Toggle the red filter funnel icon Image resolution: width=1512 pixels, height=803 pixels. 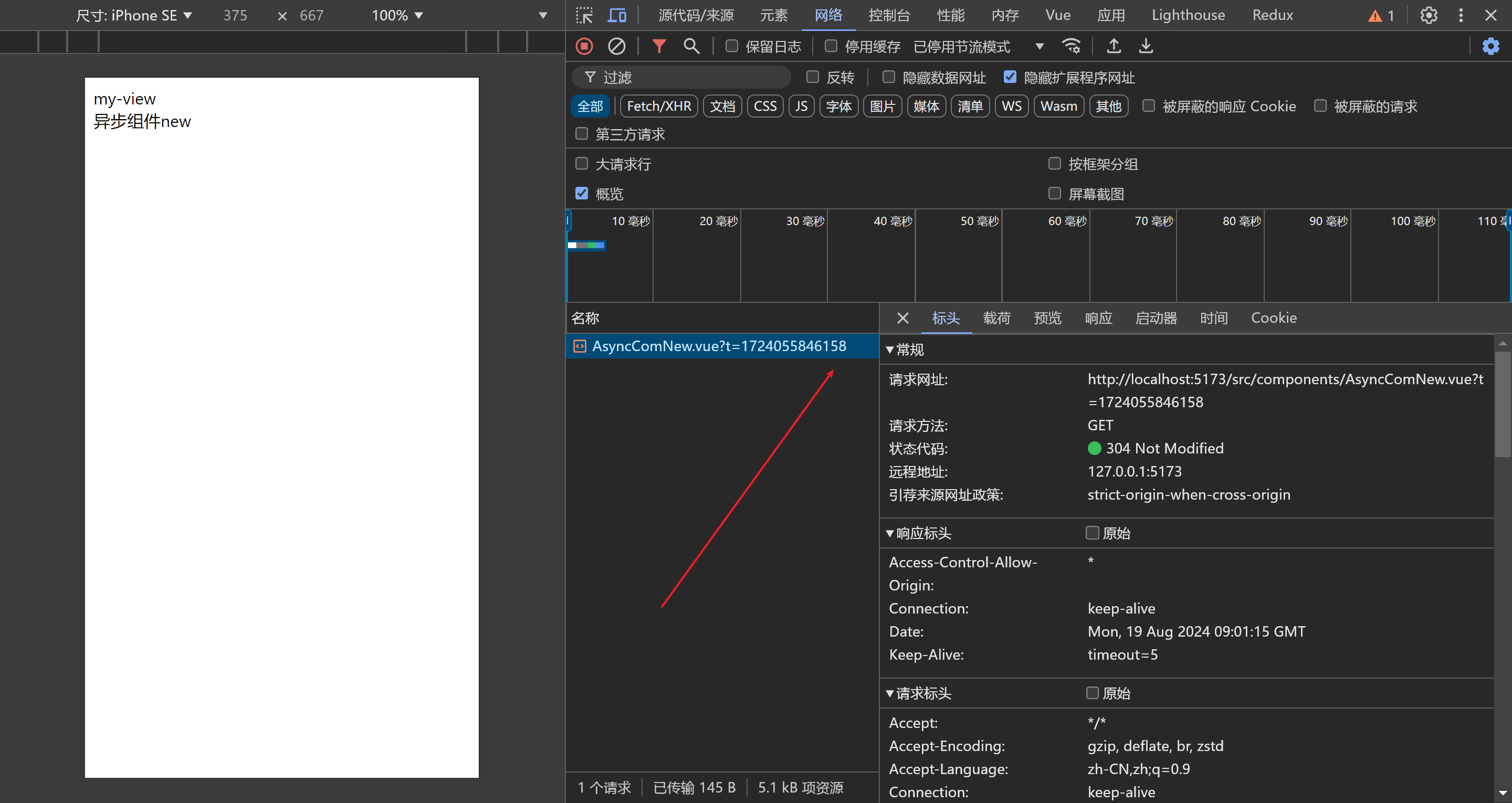point(659,46)
